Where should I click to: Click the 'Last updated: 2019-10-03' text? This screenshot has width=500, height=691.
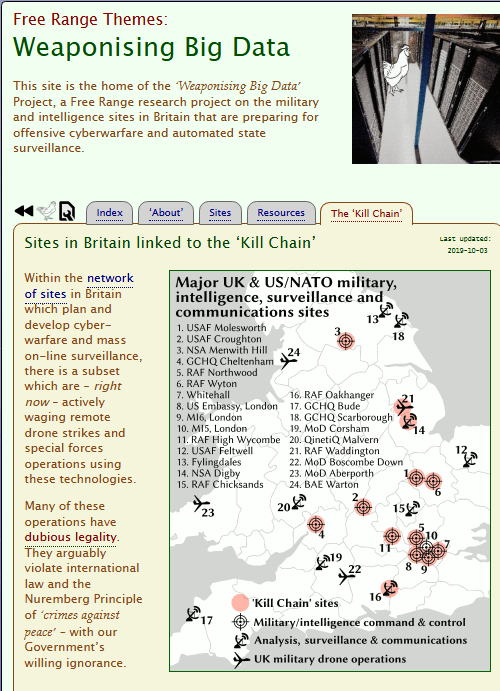coord(465,245)
